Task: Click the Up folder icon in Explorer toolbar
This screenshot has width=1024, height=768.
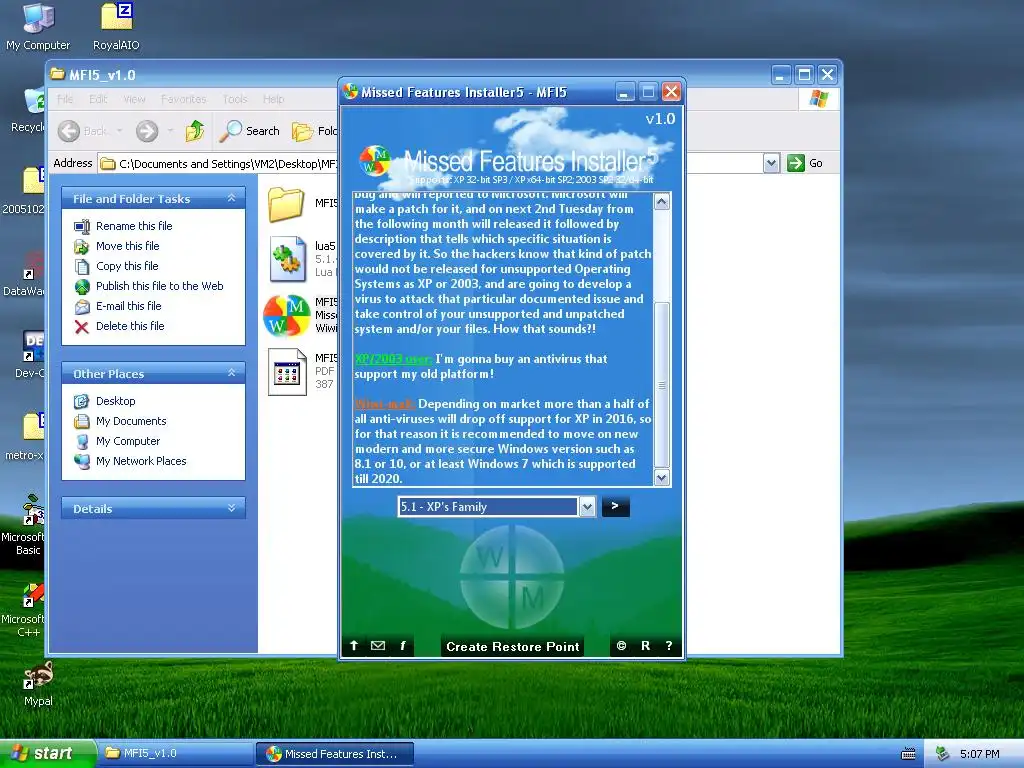Action: tap(195, 131)
